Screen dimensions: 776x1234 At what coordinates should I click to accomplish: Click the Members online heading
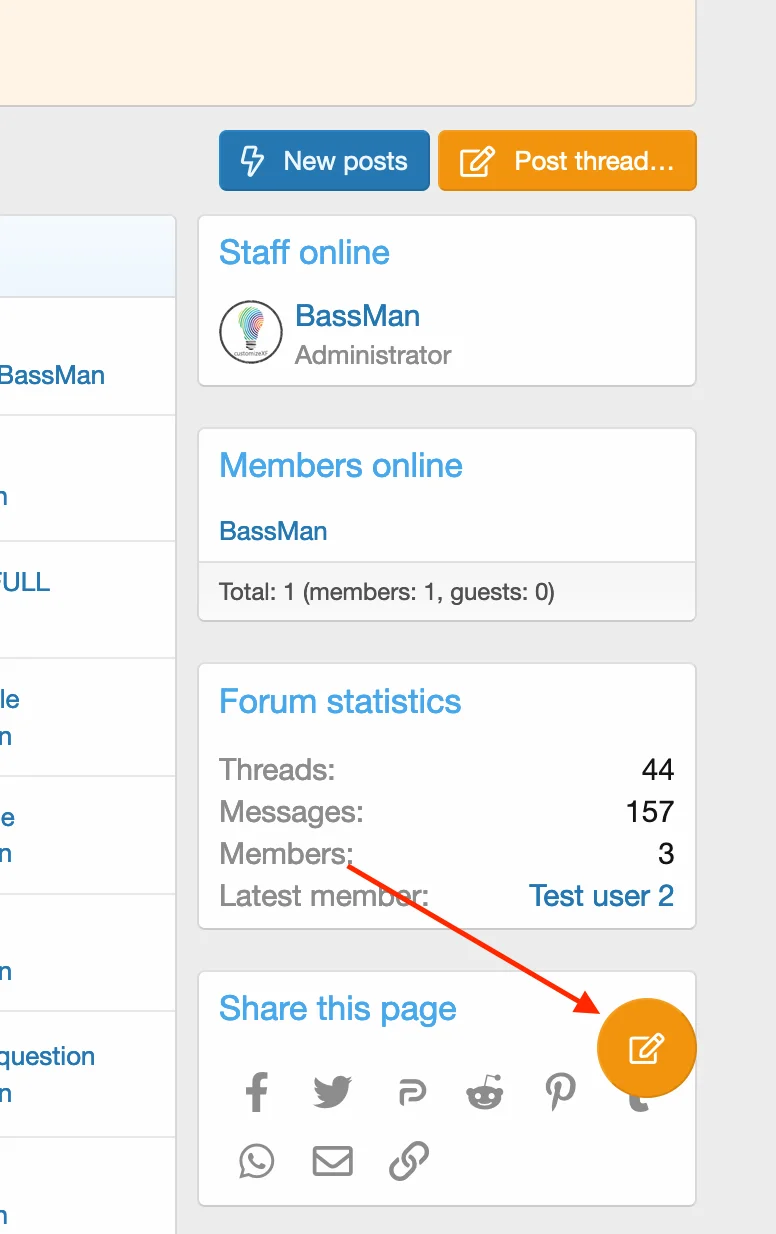pyautogui.click(x=340, y=465)
